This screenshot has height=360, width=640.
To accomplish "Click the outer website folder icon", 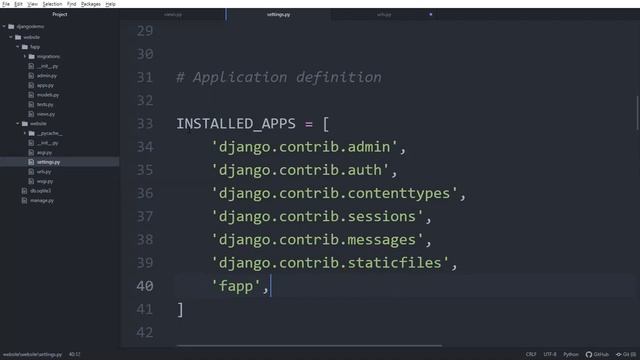I will 18,37.
